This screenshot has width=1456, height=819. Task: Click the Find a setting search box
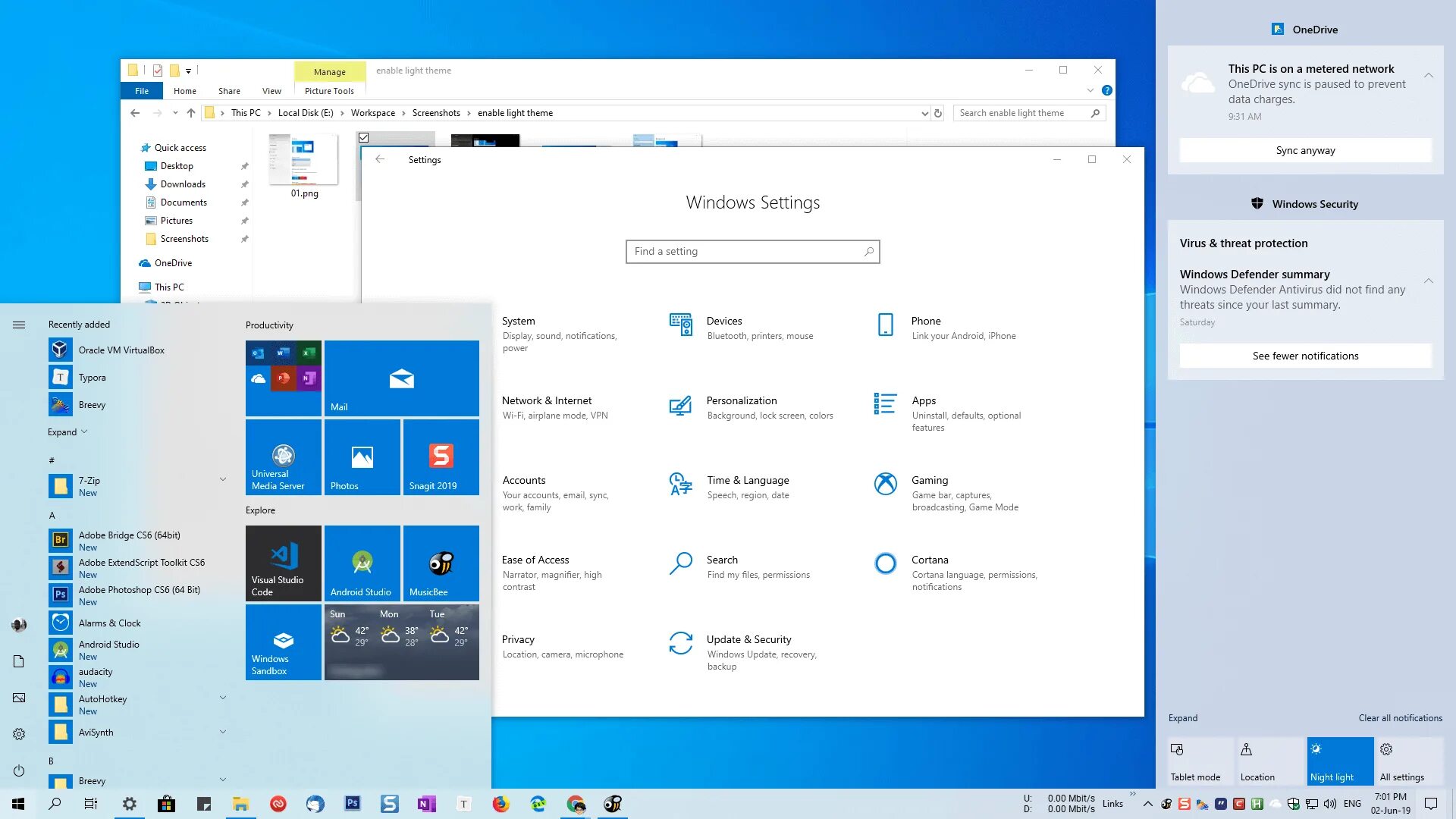coord(752,252)
